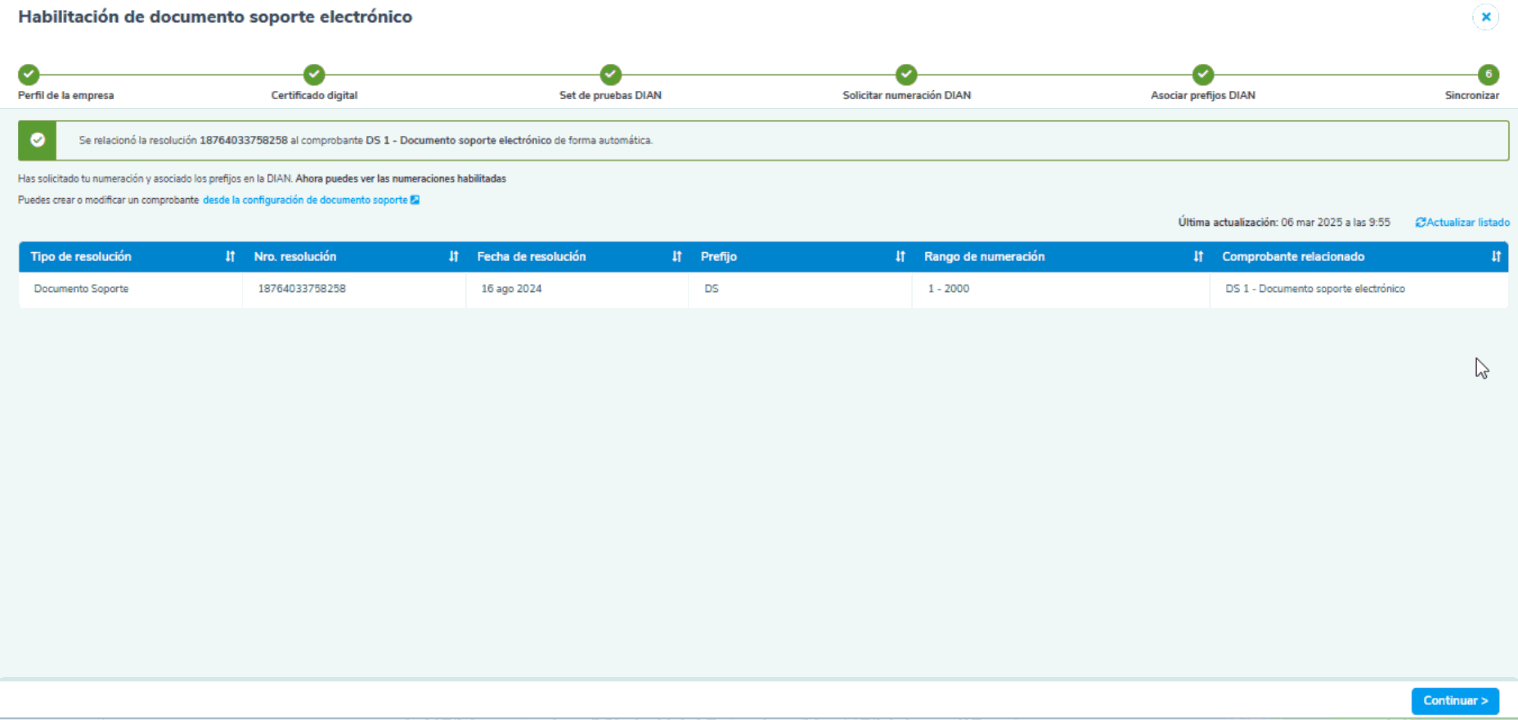Image resolution: width=1518 pixels, height=720 pixels.
Task: Click the Perfil de la empresa step checkmark
Action: (29, 75)
